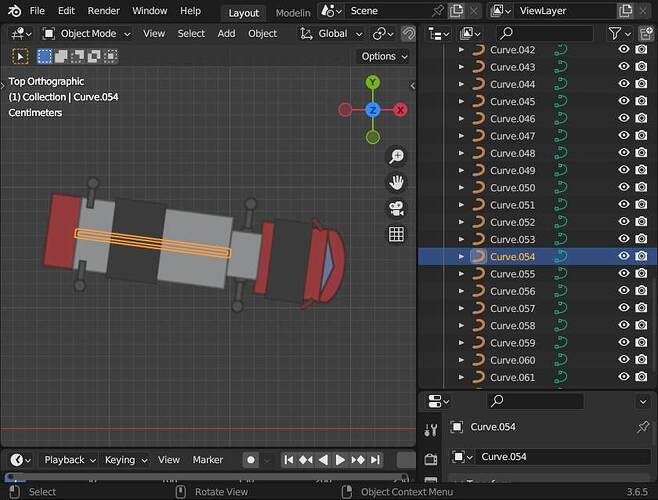The width and height of the screenshot is (658, 500).
Task: Open the viewport Add menu
Action: pyautogui.click(x=226, y=34)
